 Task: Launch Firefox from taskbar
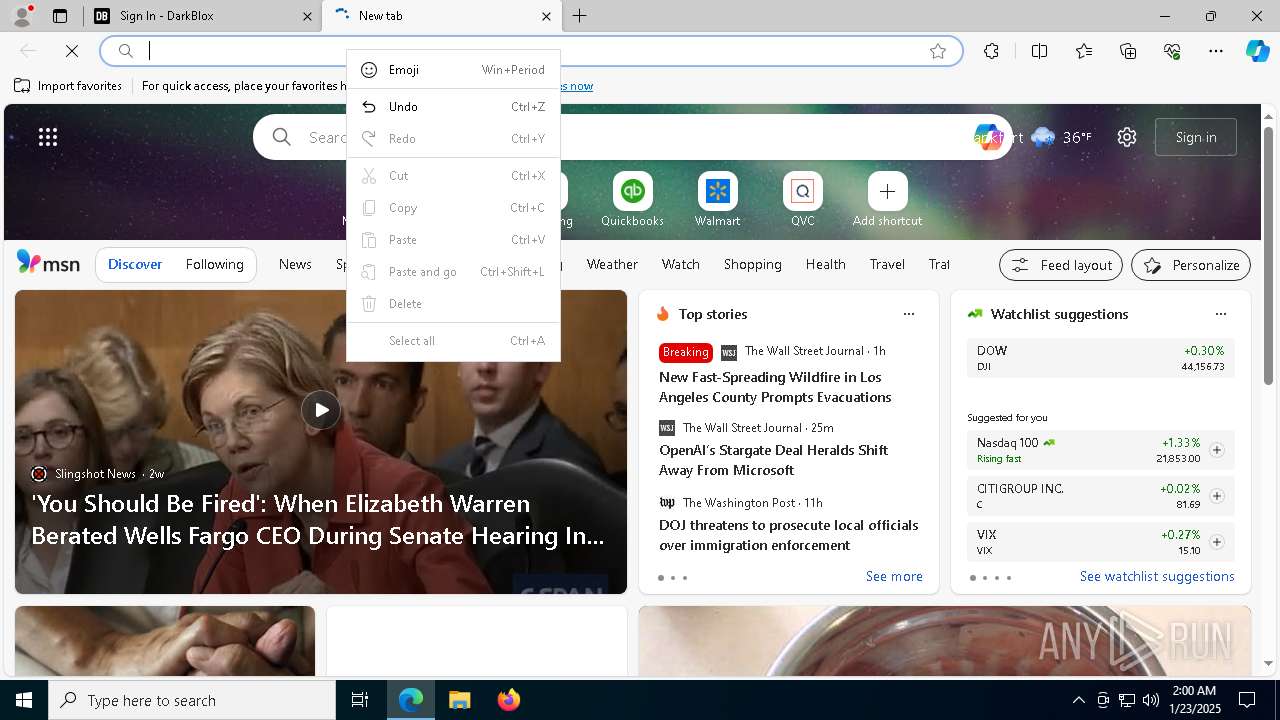pyautogui.click(x=508, y=700)
